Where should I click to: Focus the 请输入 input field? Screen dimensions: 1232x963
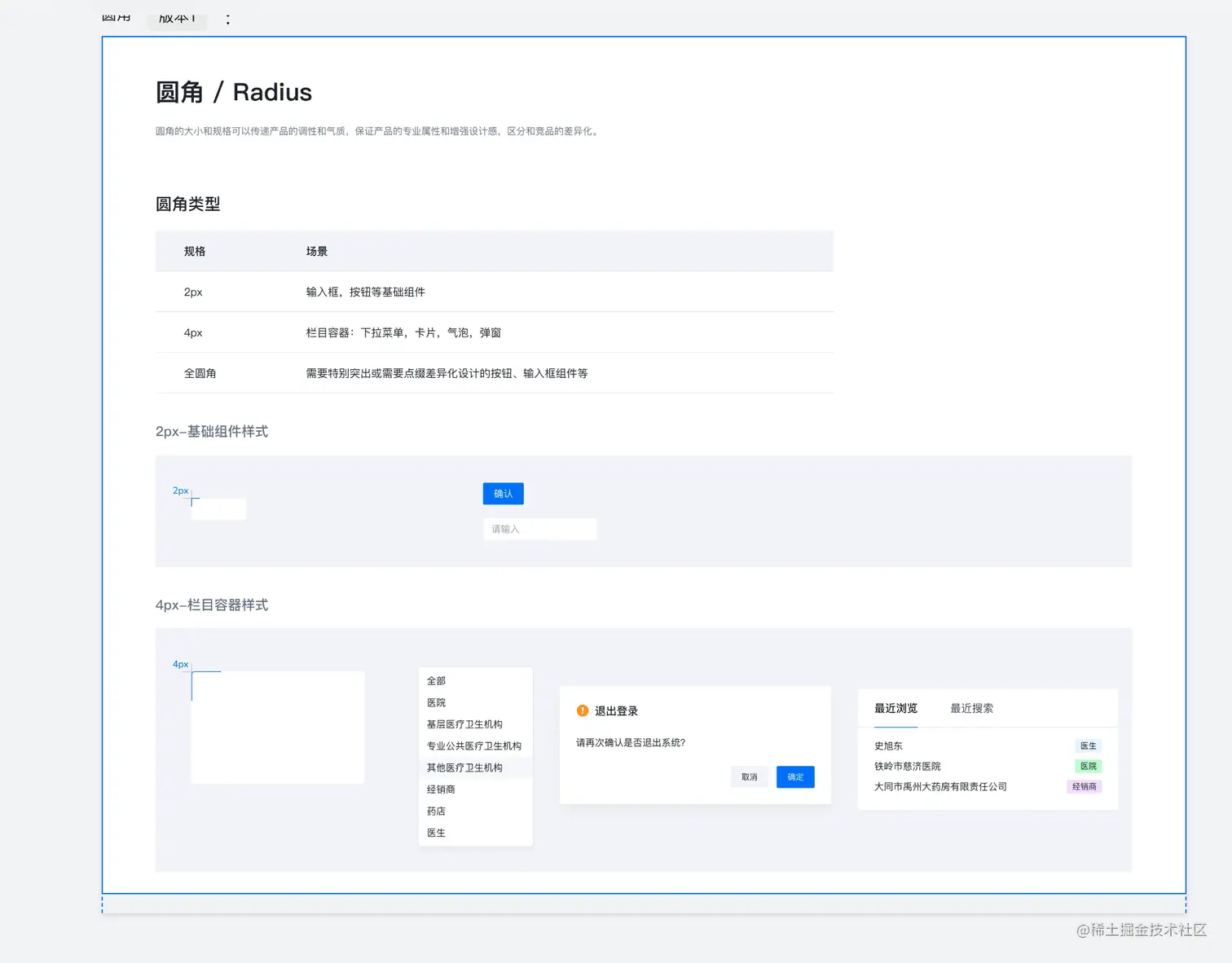tap(539, 529)
